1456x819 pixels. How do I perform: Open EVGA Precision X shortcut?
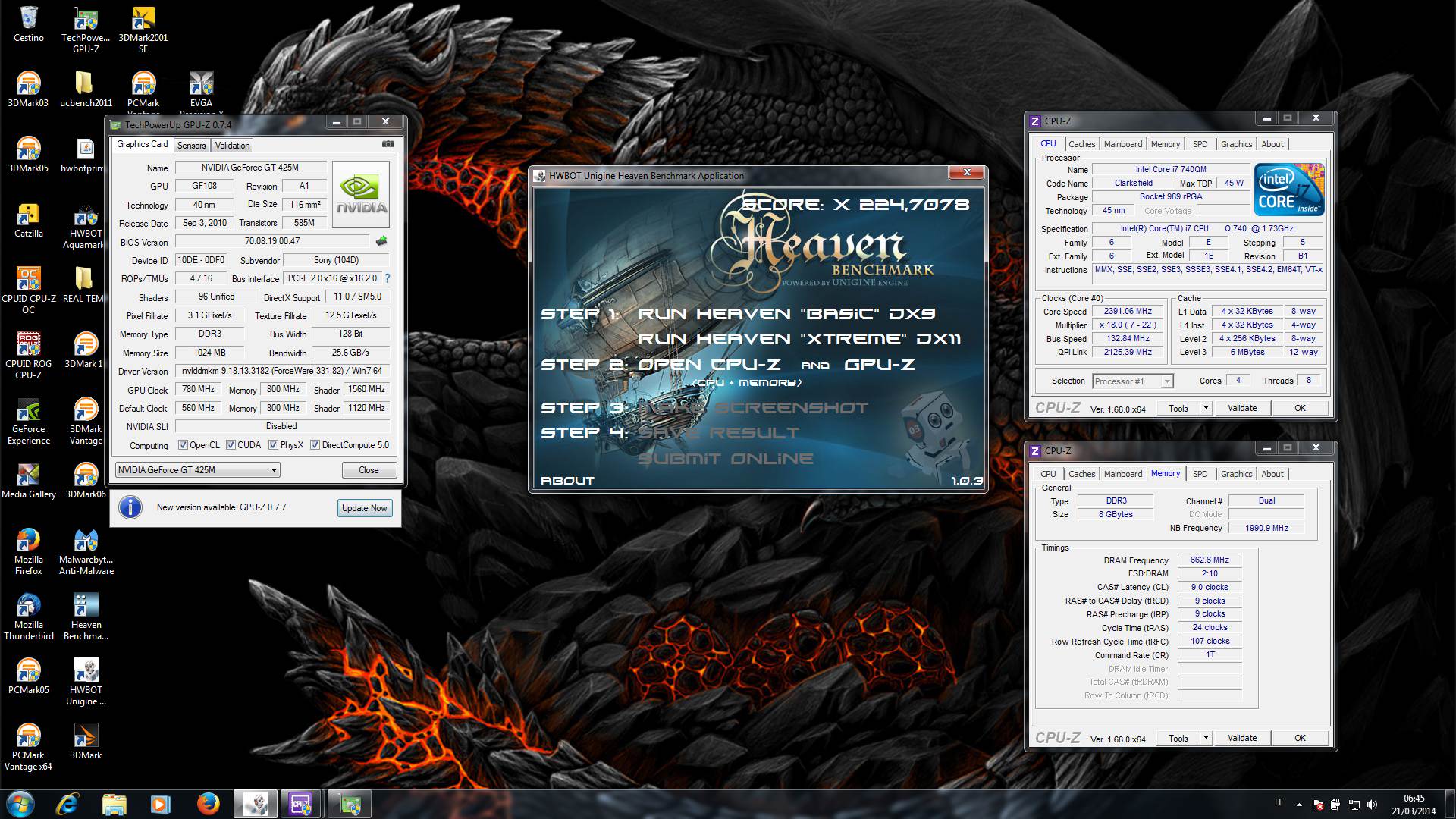201,93
